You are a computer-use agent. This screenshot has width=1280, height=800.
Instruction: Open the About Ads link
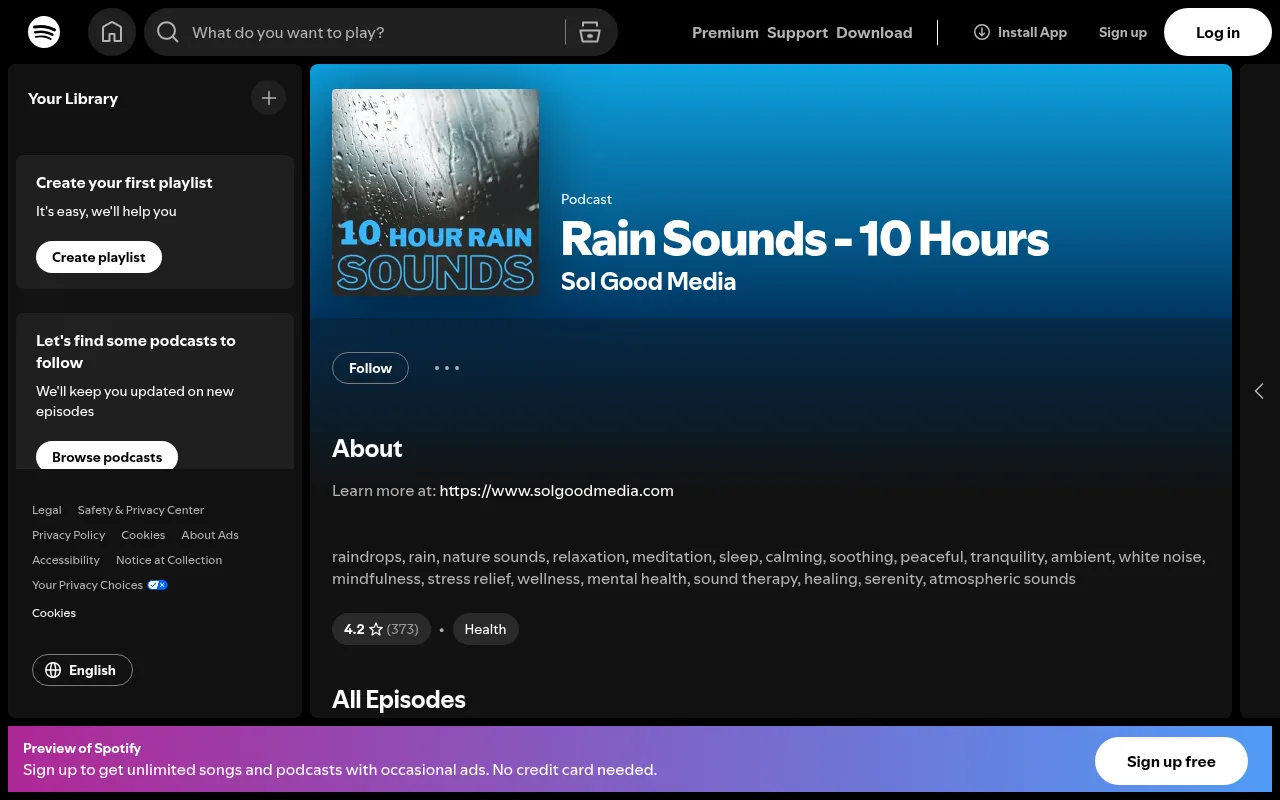(210, 535)
